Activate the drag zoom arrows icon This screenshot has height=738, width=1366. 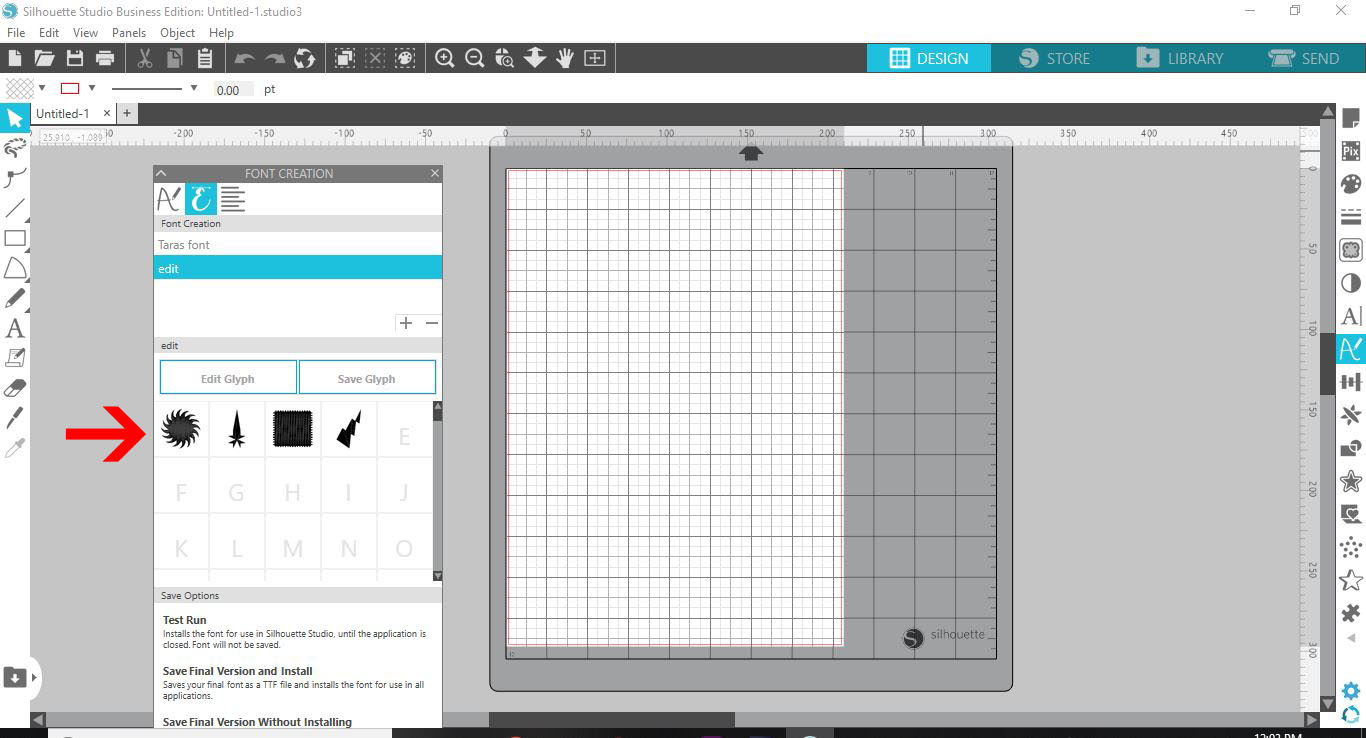(x=535, y=58)
